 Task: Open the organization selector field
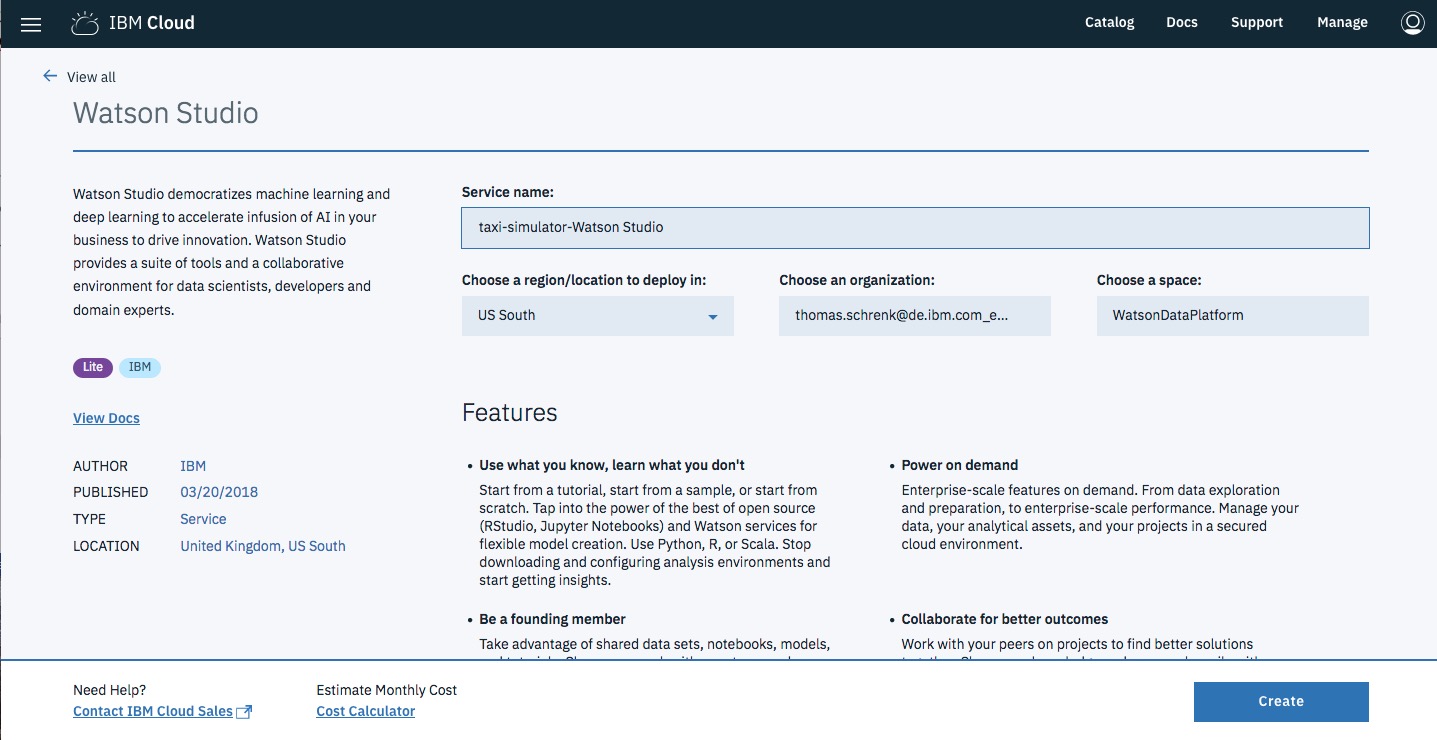(915, 315)
